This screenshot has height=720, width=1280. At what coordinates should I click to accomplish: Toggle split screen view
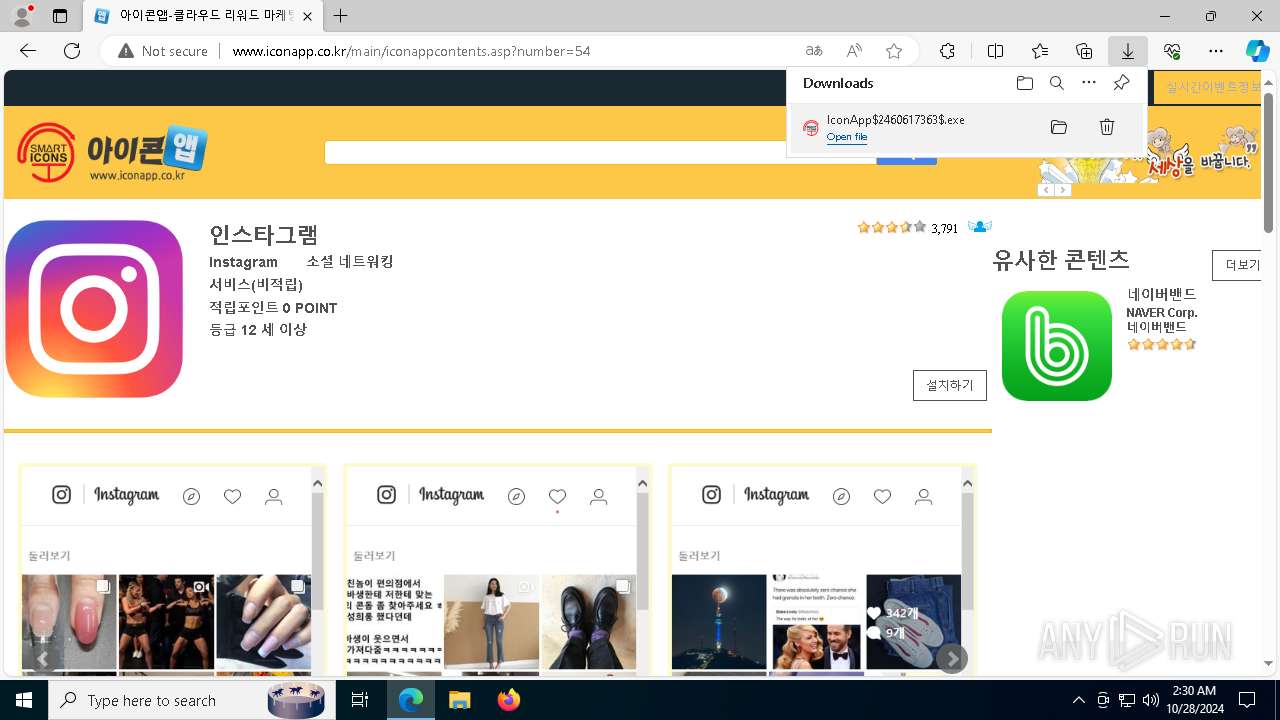coord(995,51)
